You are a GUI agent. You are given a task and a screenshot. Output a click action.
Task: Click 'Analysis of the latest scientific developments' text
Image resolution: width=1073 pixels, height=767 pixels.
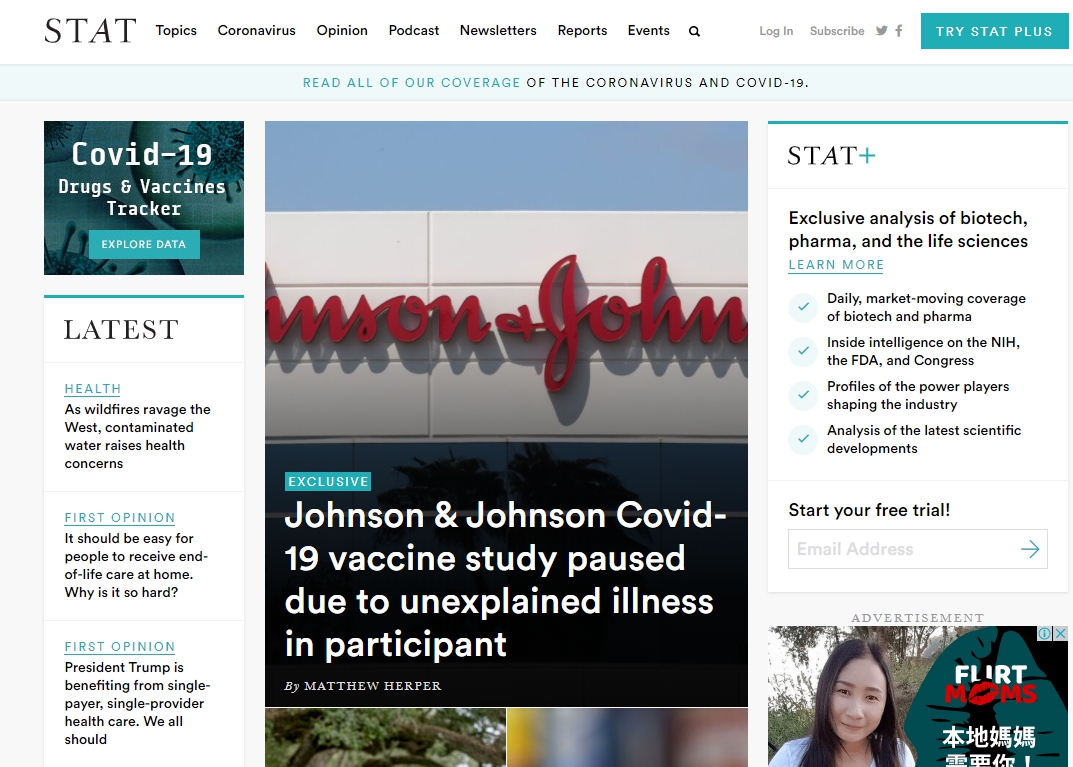924,439
